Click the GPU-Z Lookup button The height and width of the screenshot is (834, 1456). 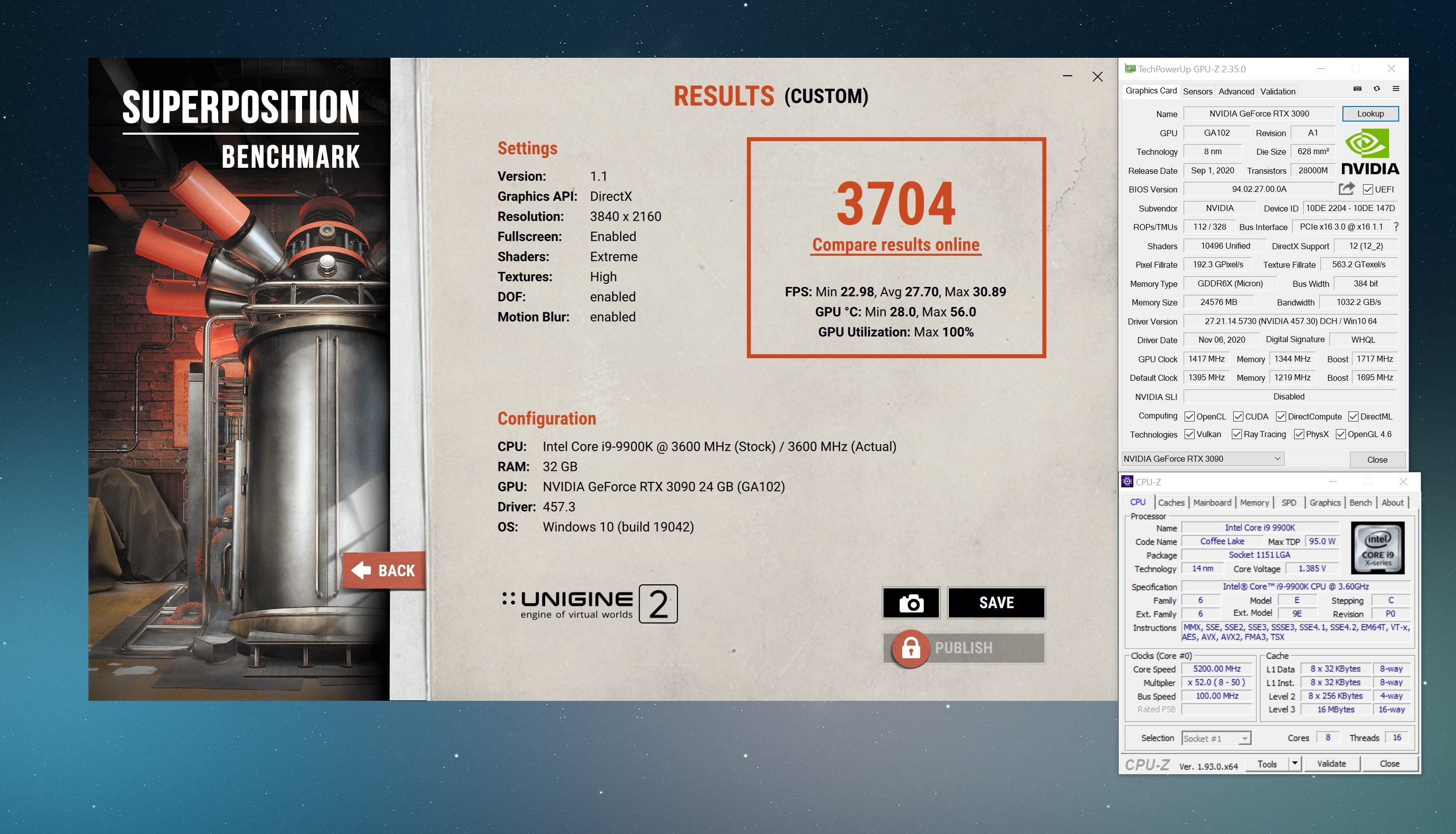(1370, 114)
